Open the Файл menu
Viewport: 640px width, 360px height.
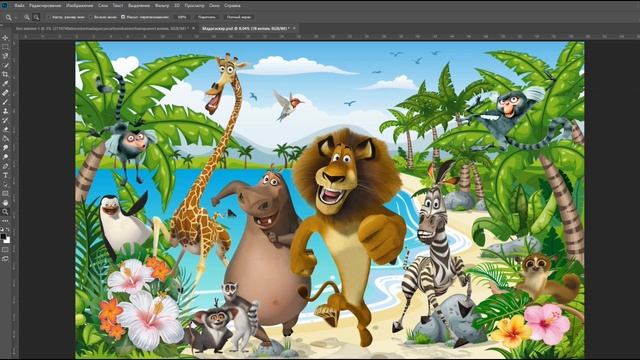coord(19,6)
